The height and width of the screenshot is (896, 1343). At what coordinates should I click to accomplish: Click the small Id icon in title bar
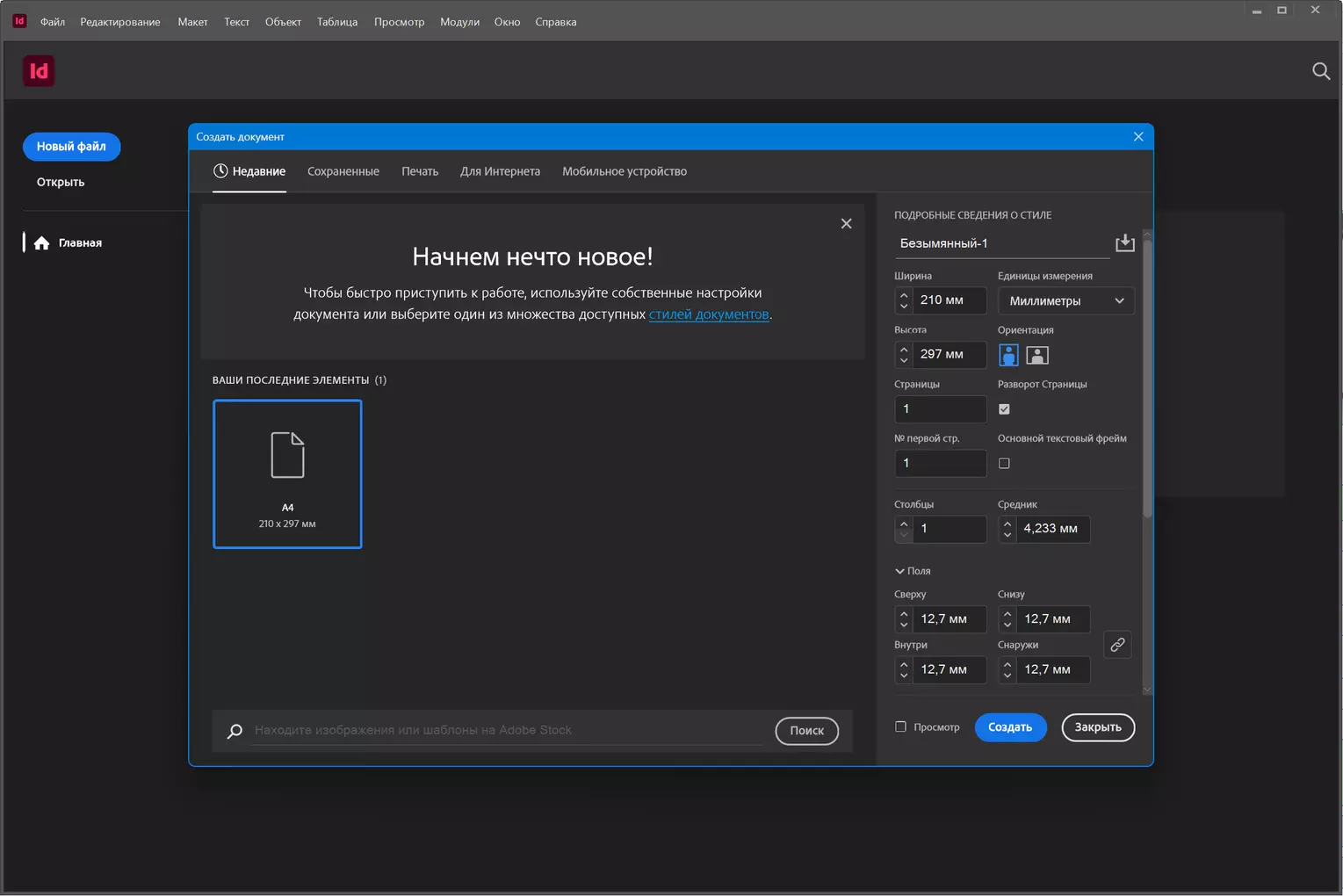[19, 21]
